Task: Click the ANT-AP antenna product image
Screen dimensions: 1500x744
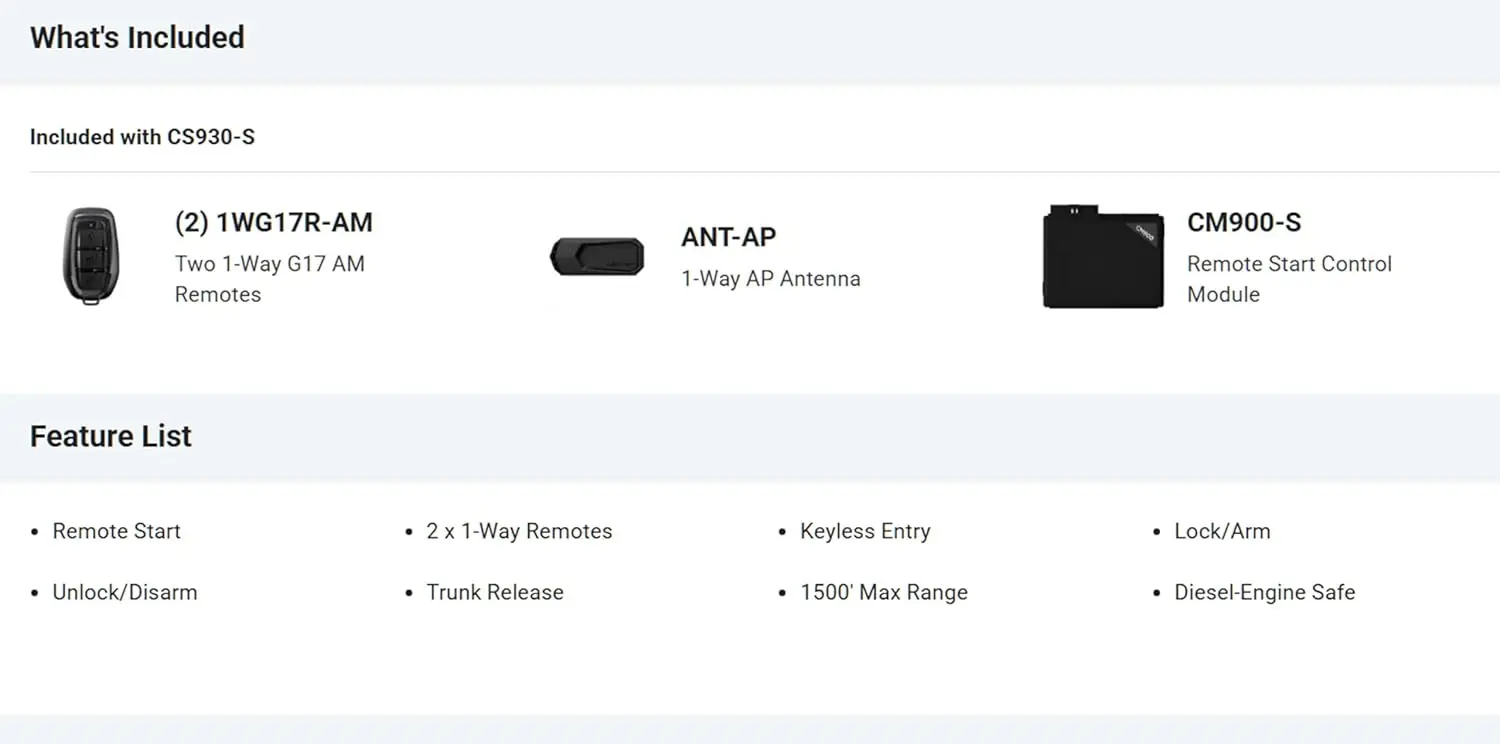Action: click(597, 257)
